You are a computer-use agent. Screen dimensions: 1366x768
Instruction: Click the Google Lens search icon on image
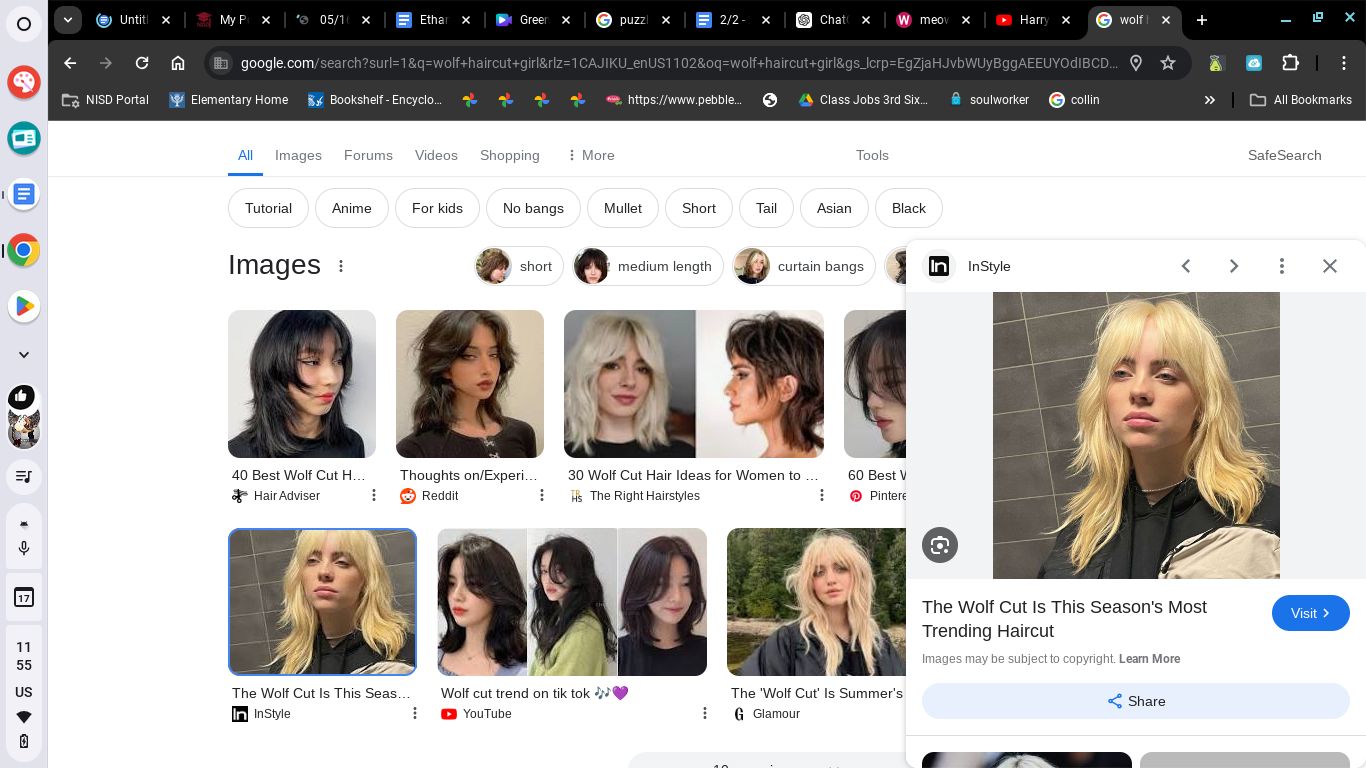tap(940, 545)
